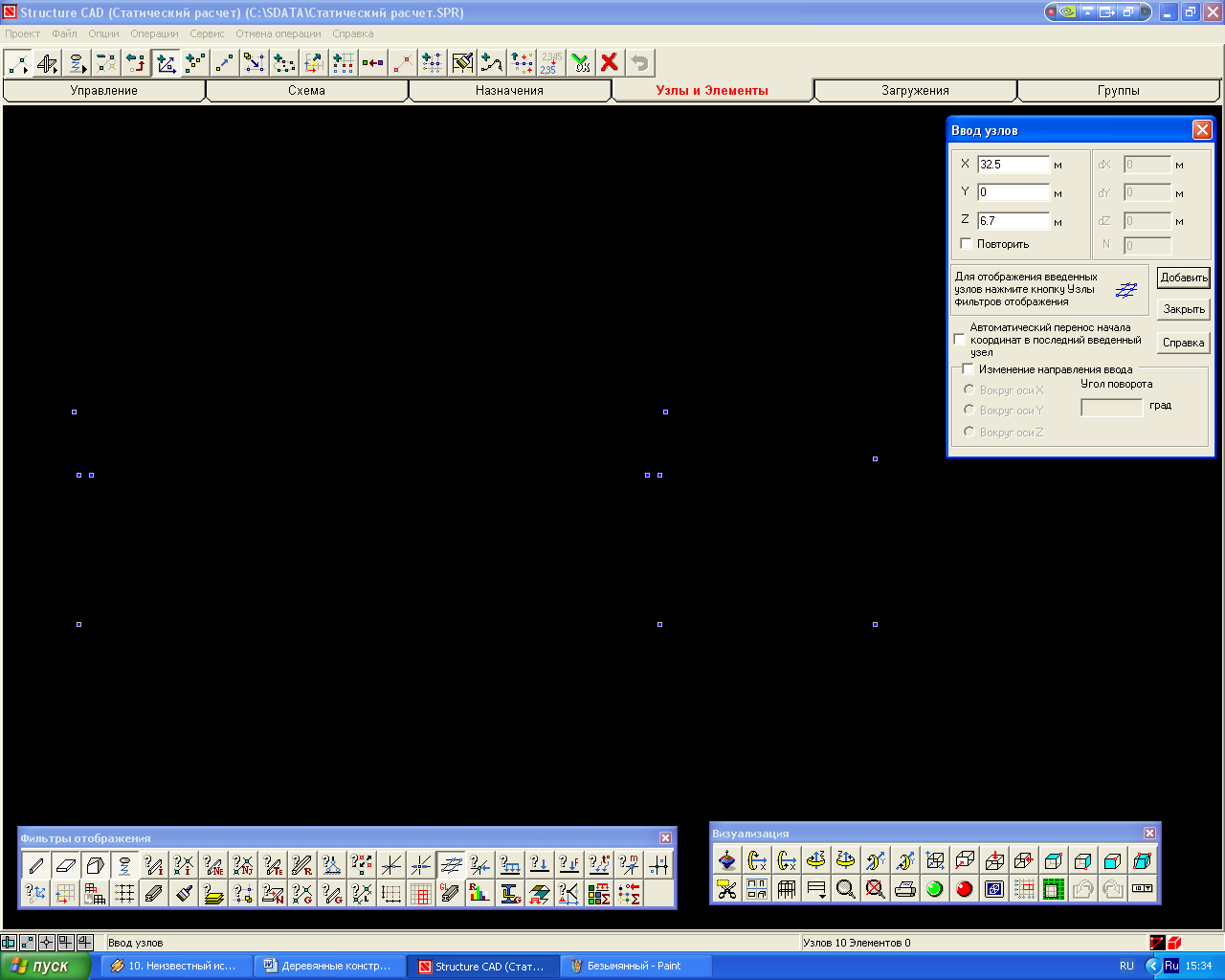
Task: Switch to Безымянный - Paint in taskbar
Action: [636, 967]
